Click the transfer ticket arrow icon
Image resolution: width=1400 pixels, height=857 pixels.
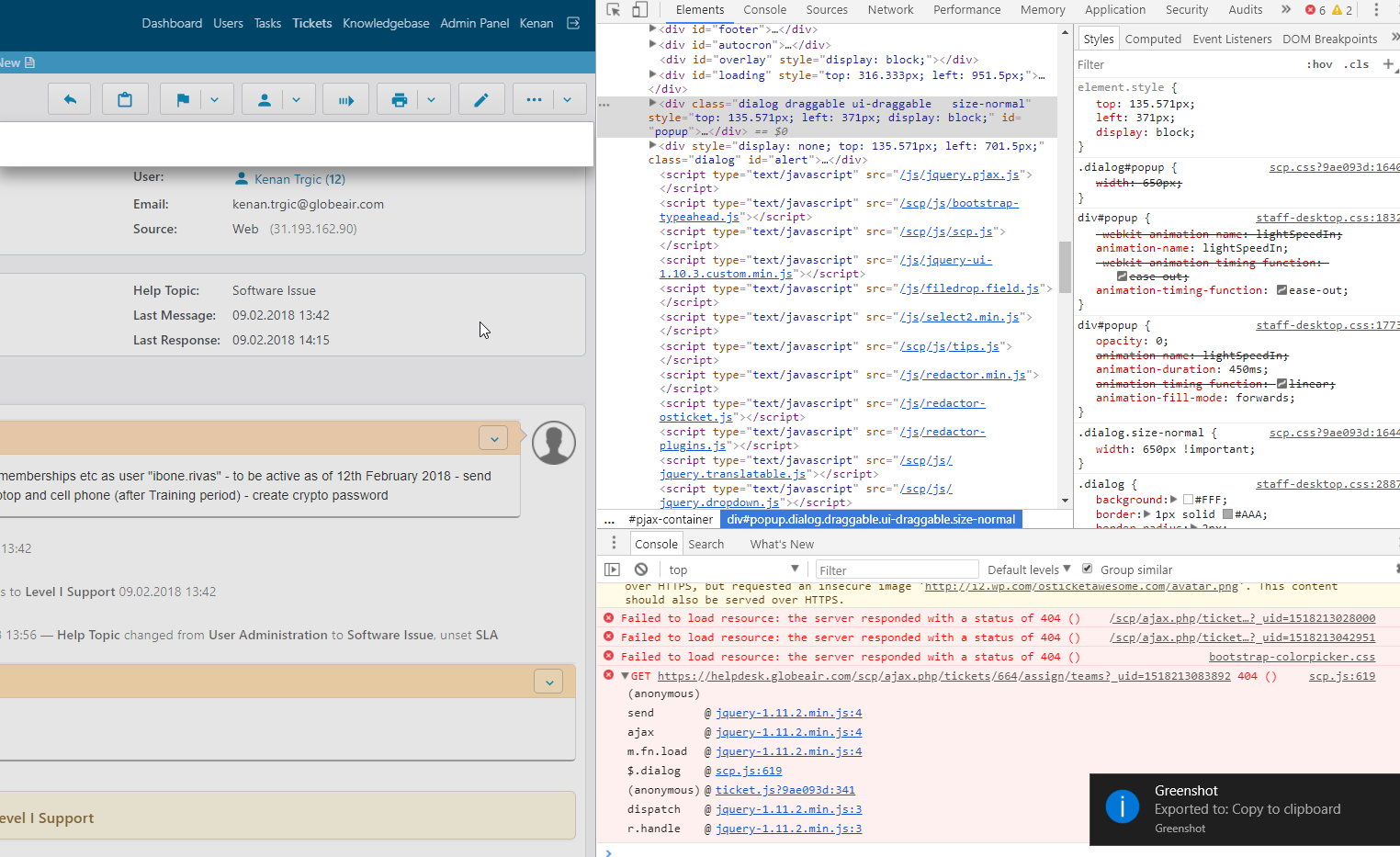pyautogui.click(x=346, y=100)
